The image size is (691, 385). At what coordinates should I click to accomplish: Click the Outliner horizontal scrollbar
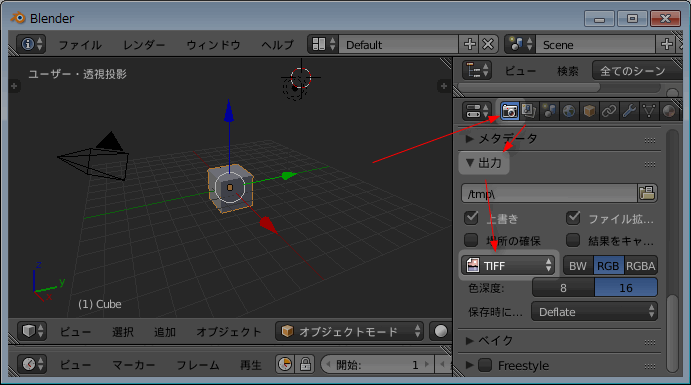pyautogui.click(x=529, y=87)
